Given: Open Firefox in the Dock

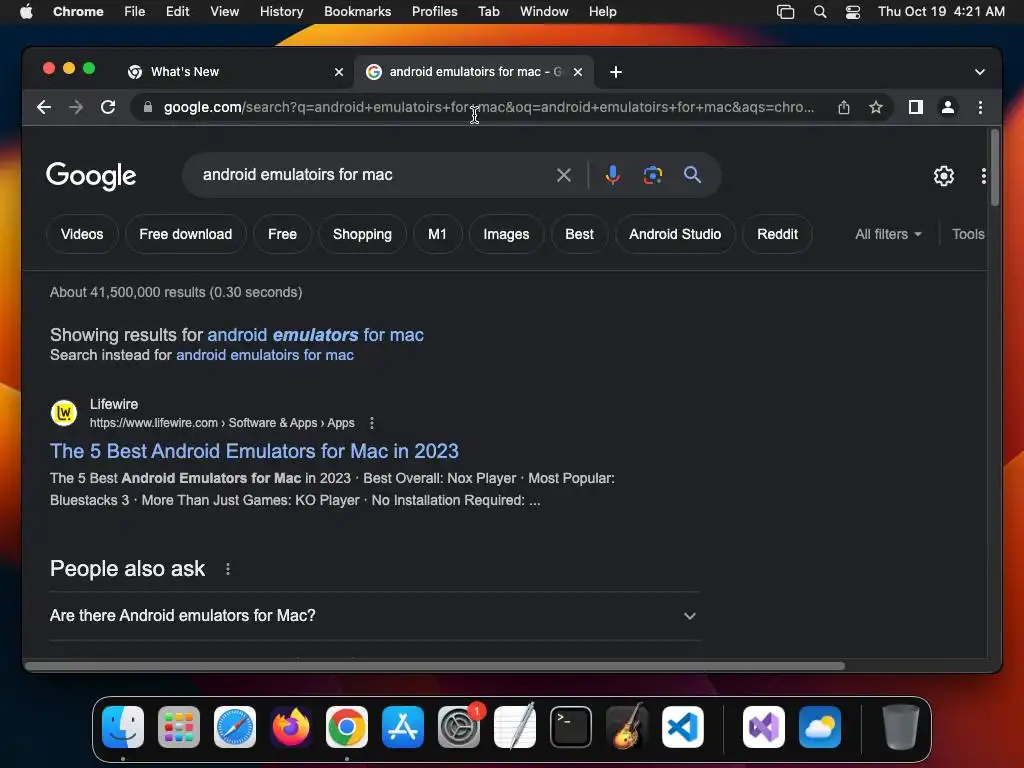Looking at the screenshot, I should [291, 727].
